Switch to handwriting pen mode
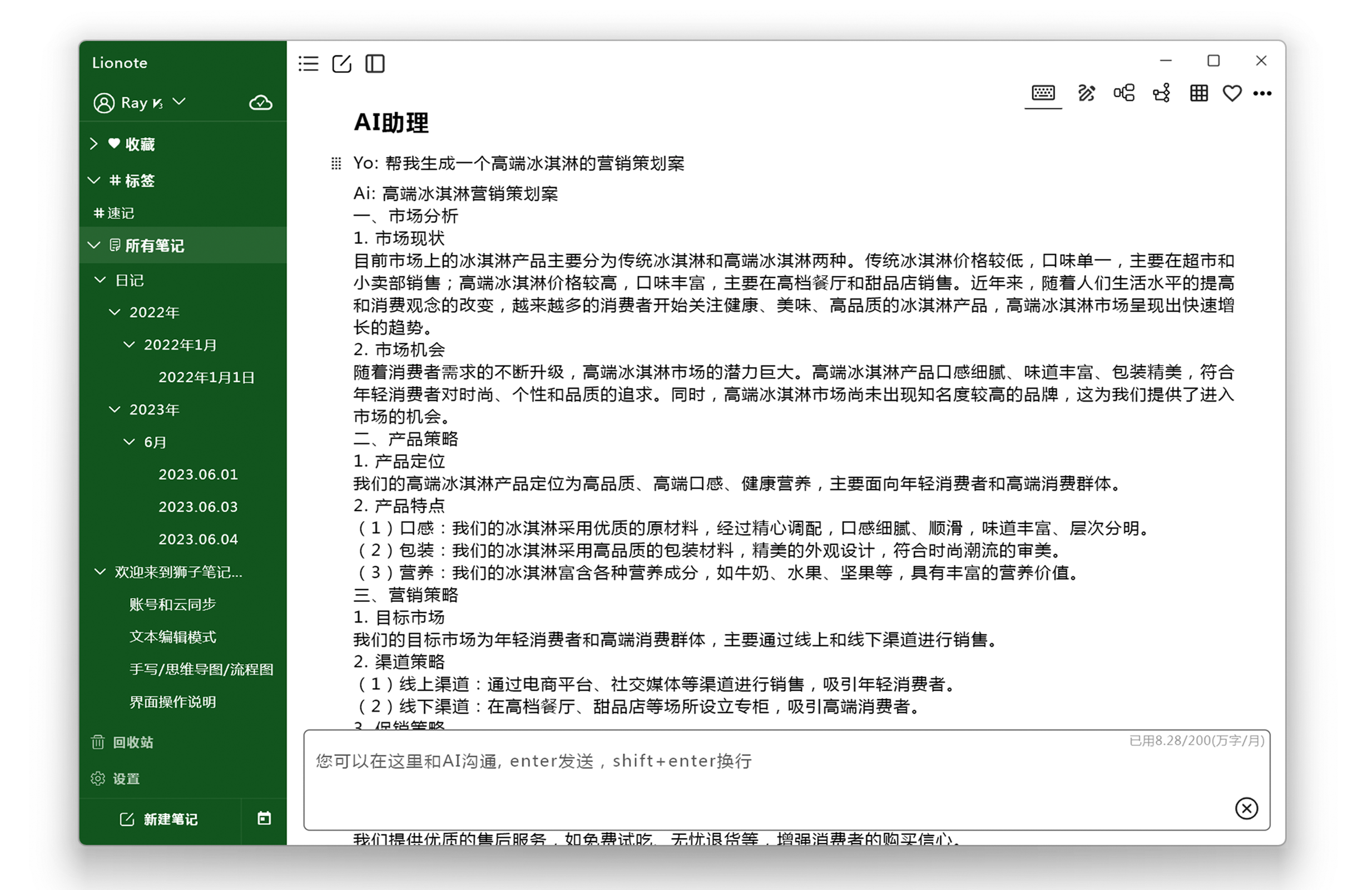This screenshot has width=1372, height=890. (x=1086, y=93)
